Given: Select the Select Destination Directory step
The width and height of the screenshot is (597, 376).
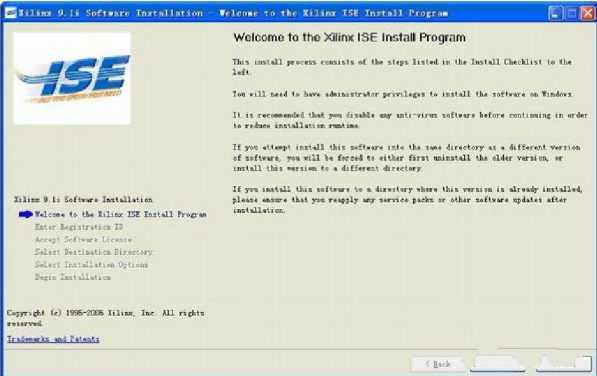Looking at the screenshot, I should (x=94, y=252).
